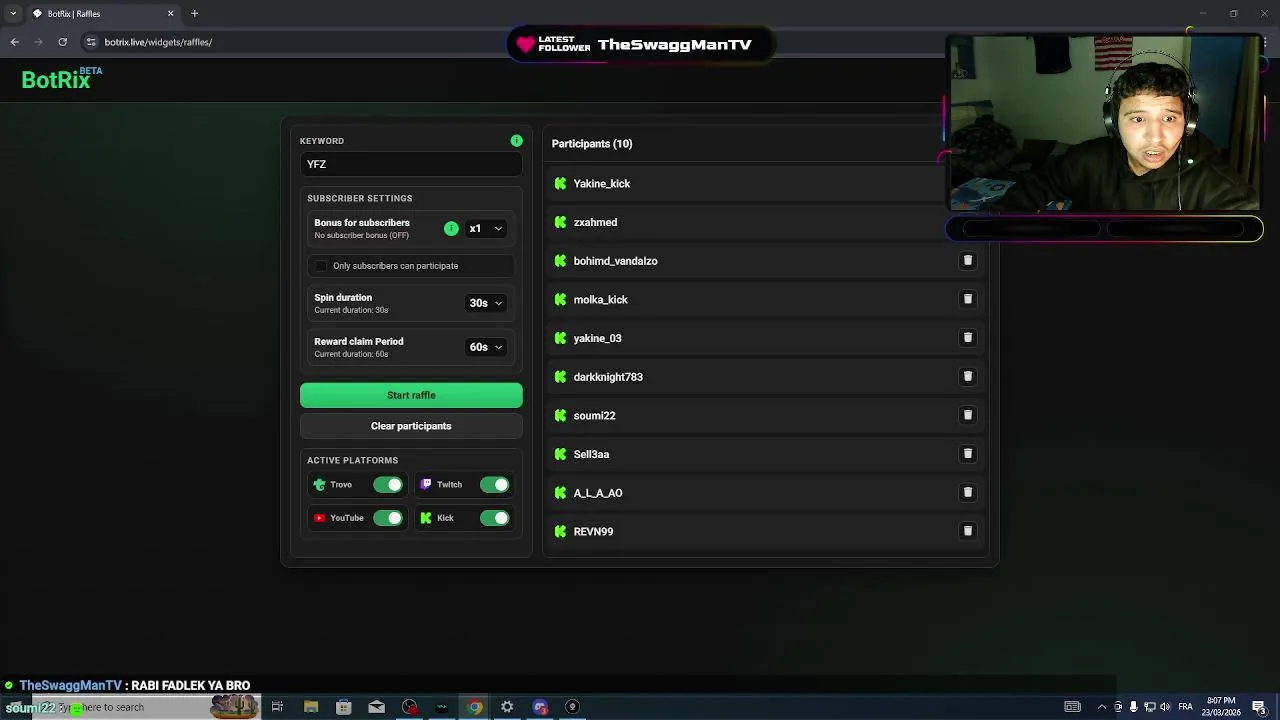Click Kick icon beside Yakine_kick
Viewport: 1280px width, 720px height.
tap(560, 184)
